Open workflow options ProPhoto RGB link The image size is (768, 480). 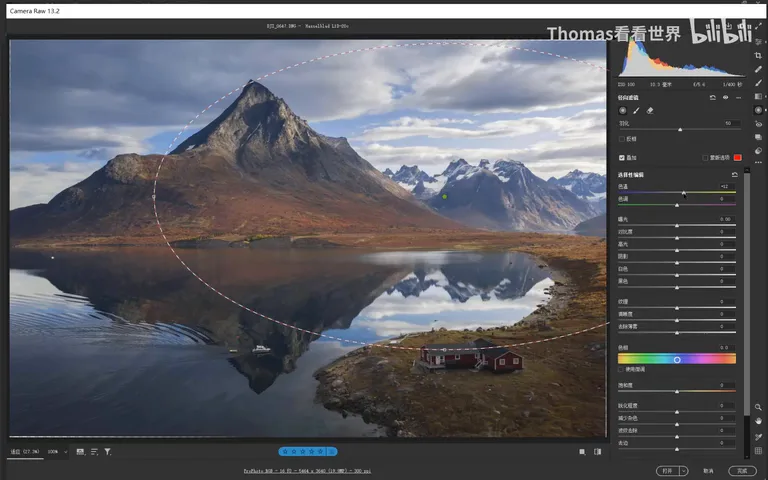click(x=307, y=471)
